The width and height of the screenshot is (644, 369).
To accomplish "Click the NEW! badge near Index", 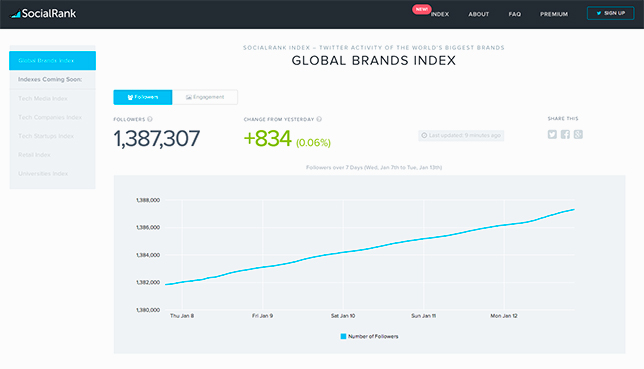I will point(422,9).
